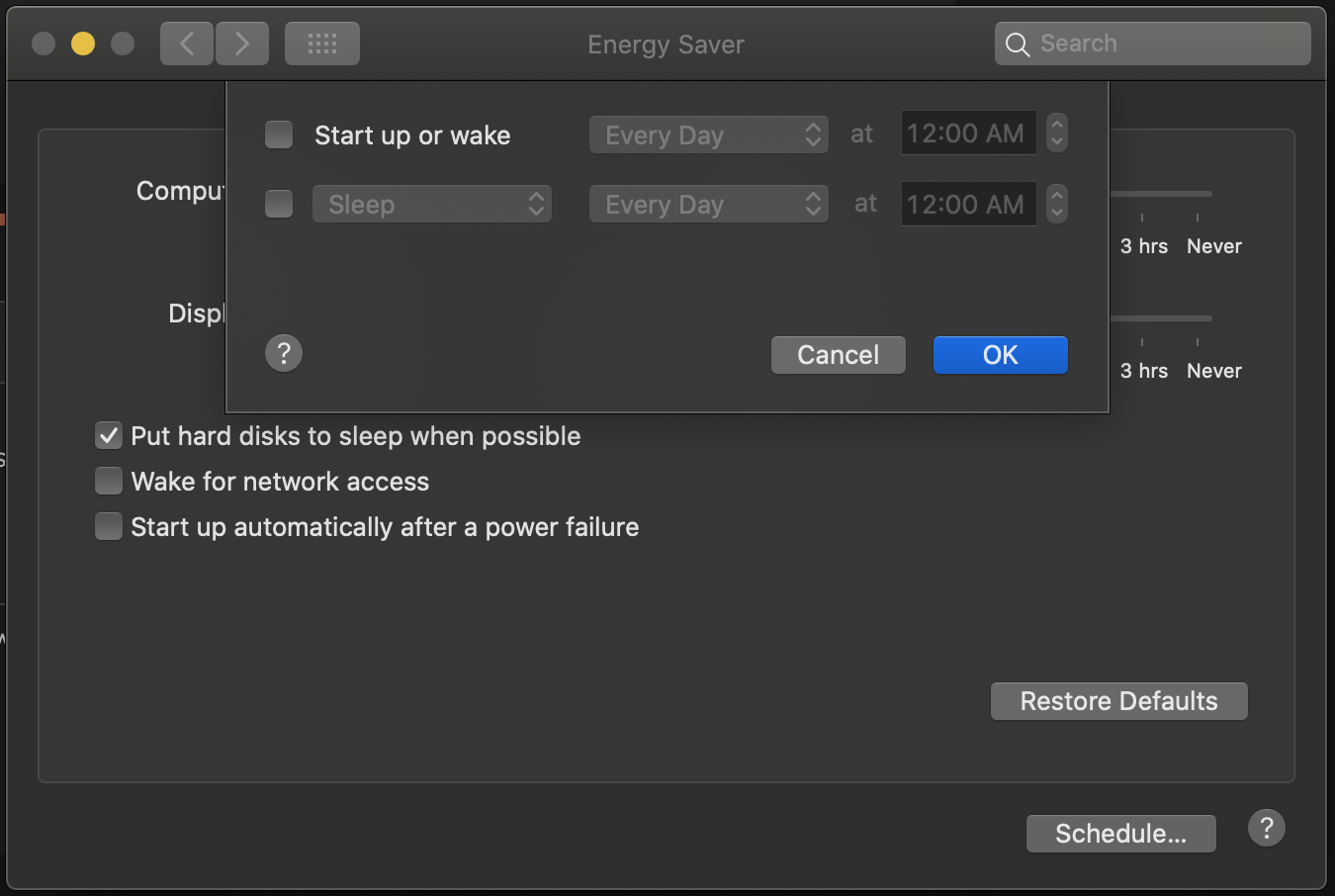Open Every Day dropdown for start up
Screen dimensions: 1335x896
coord(709,134)
